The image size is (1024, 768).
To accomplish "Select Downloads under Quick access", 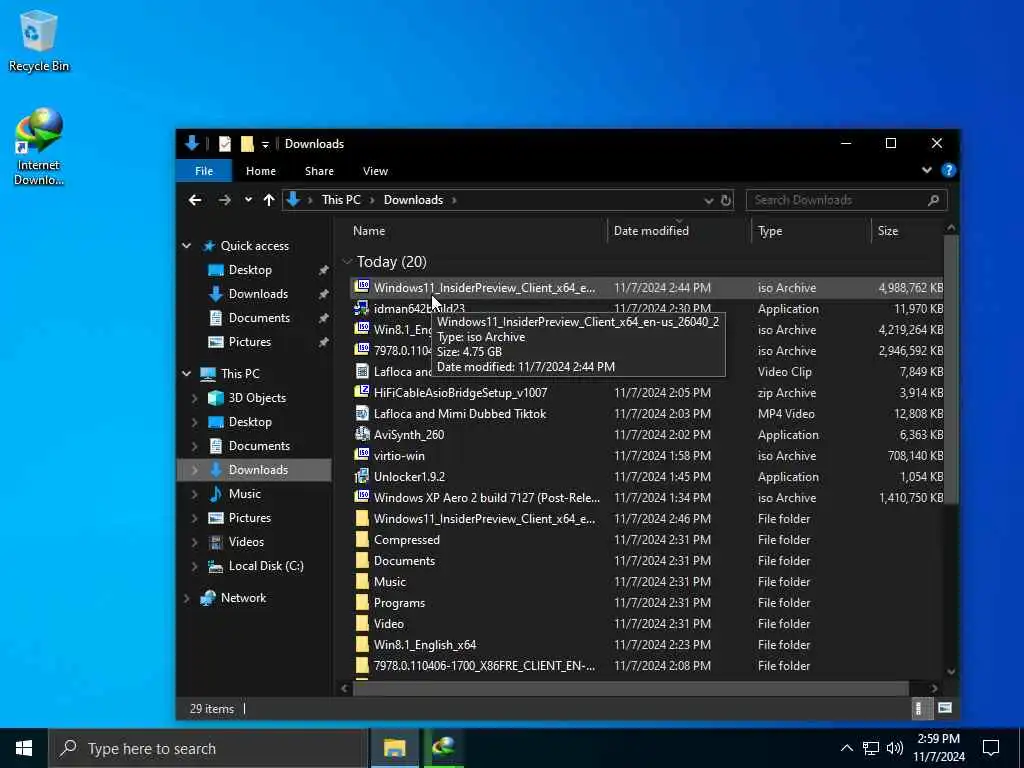I will click(x=258, y=294).
